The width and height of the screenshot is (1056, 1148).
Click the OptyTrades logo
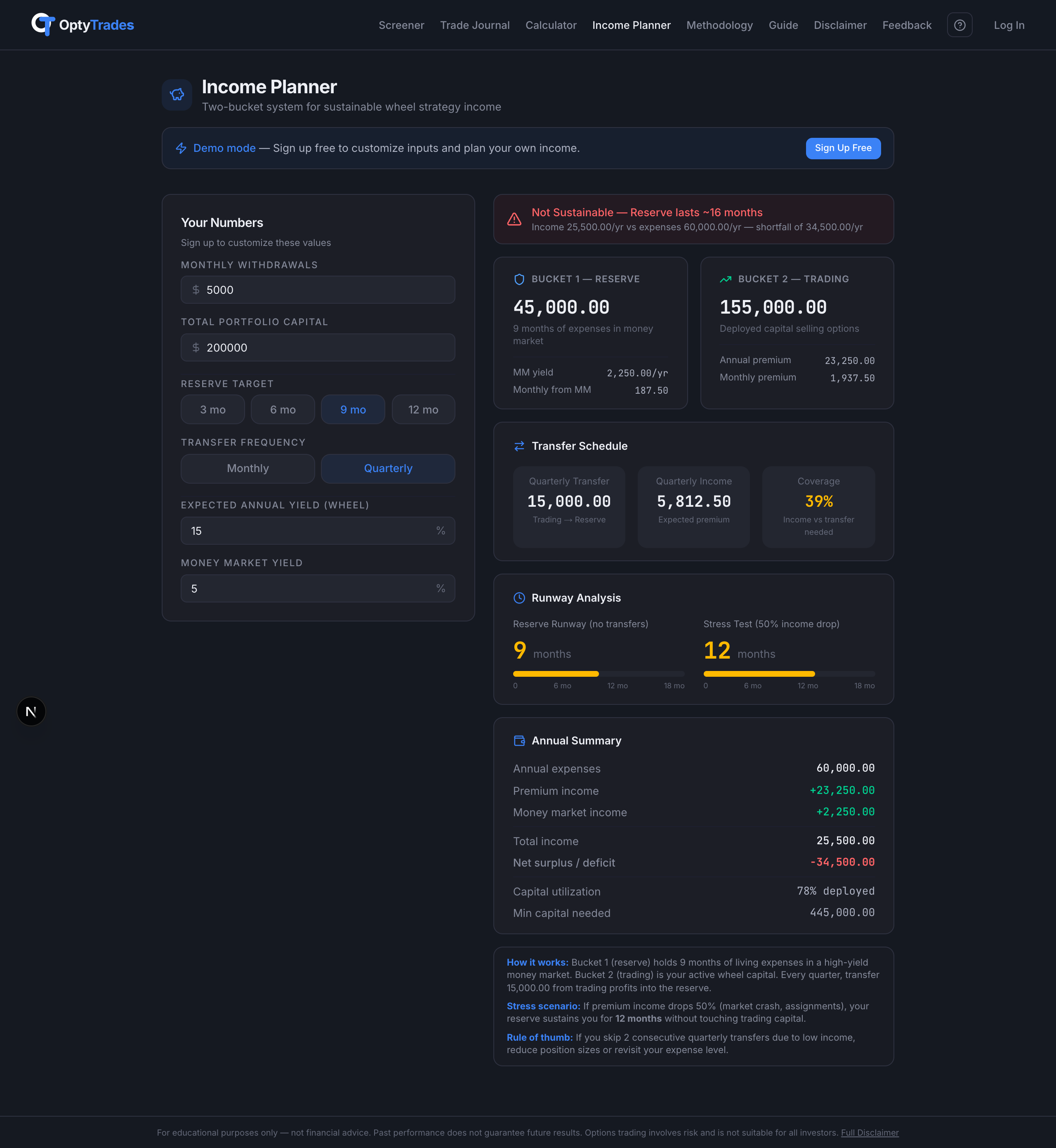click(82, 25)
